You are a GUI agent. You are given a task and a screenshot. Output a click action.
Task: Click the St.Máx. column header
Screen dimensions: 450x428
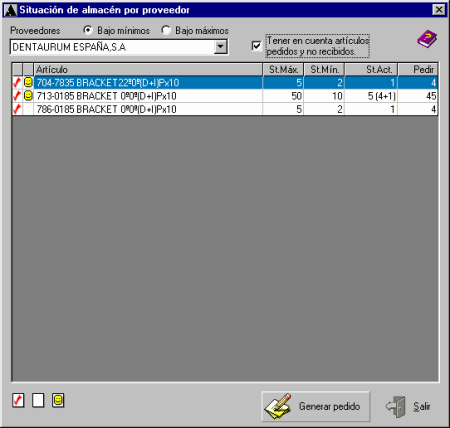tap(283, 69)
